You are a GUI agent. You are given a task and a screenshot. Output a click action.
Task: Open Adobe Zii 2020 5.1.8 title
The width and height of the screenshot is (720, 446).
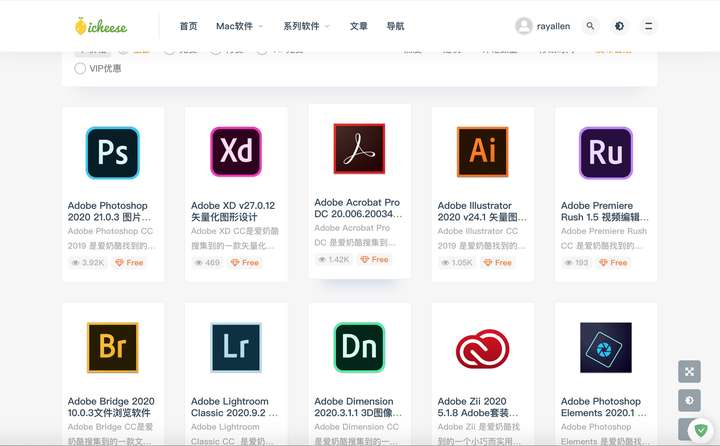coord(478,407)
